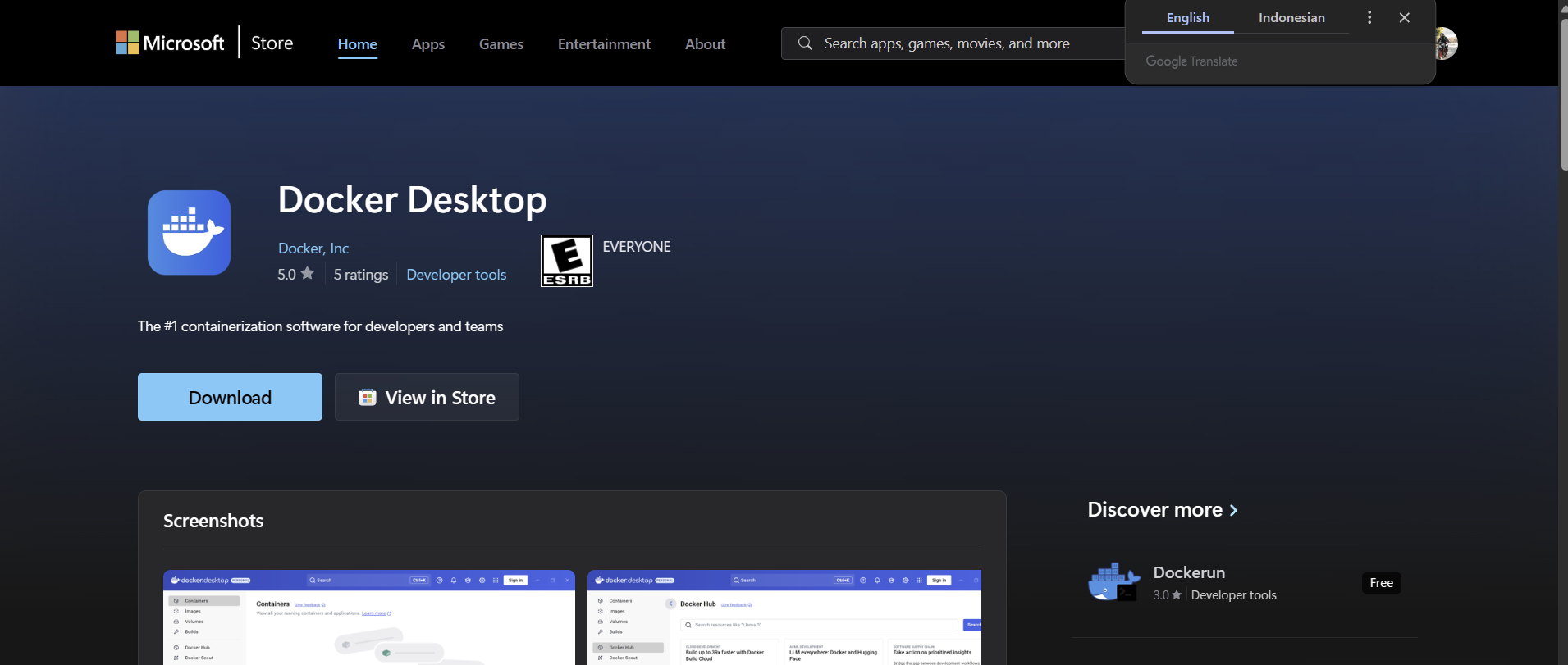The width and height of the screenshot is (1568, 665).
Task: Click the user profile avatar
Action: coord(1447,43)
